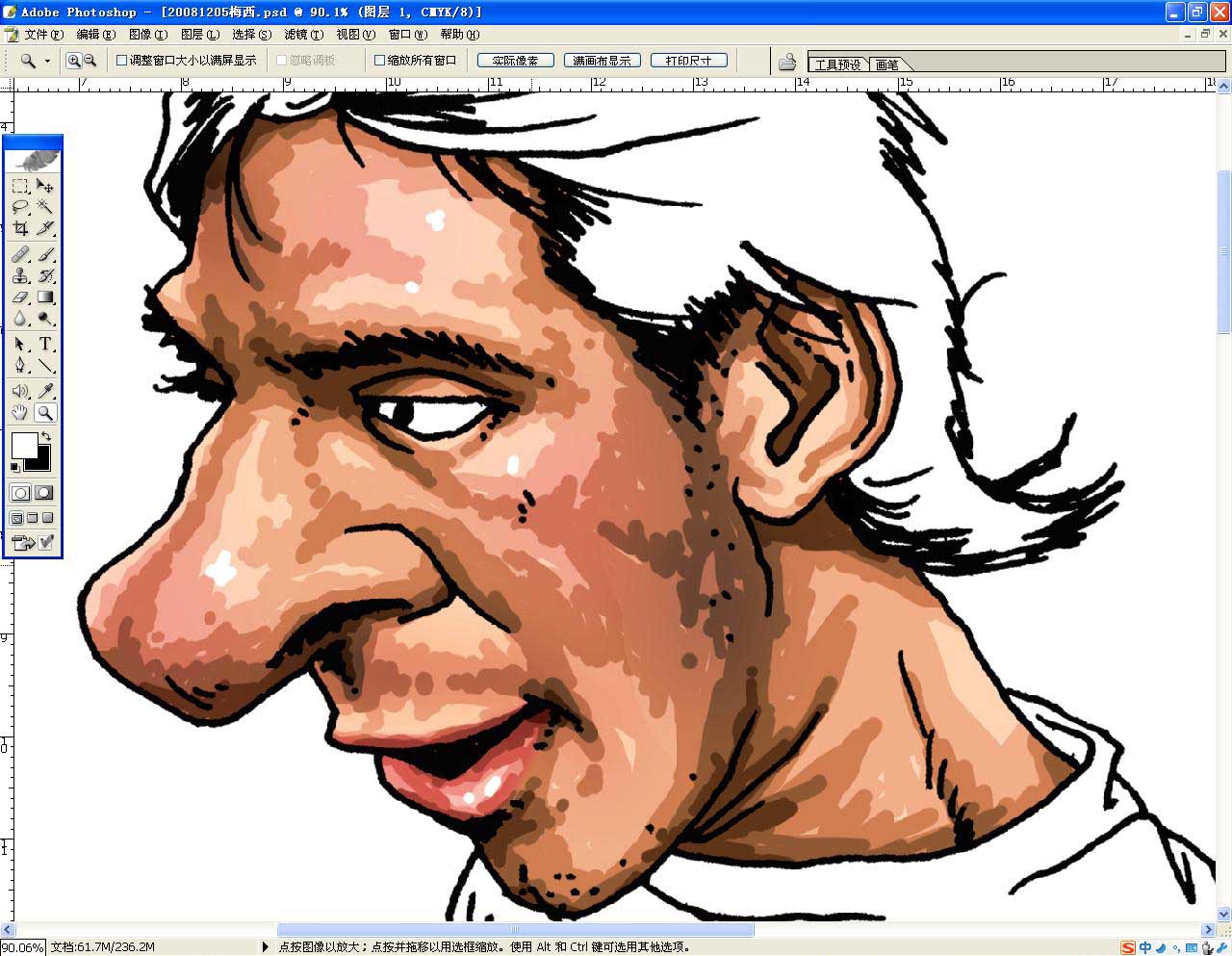Select the Healing Brush tool
The width and height of the screenshot is (1232, 956).
point(20,254)
